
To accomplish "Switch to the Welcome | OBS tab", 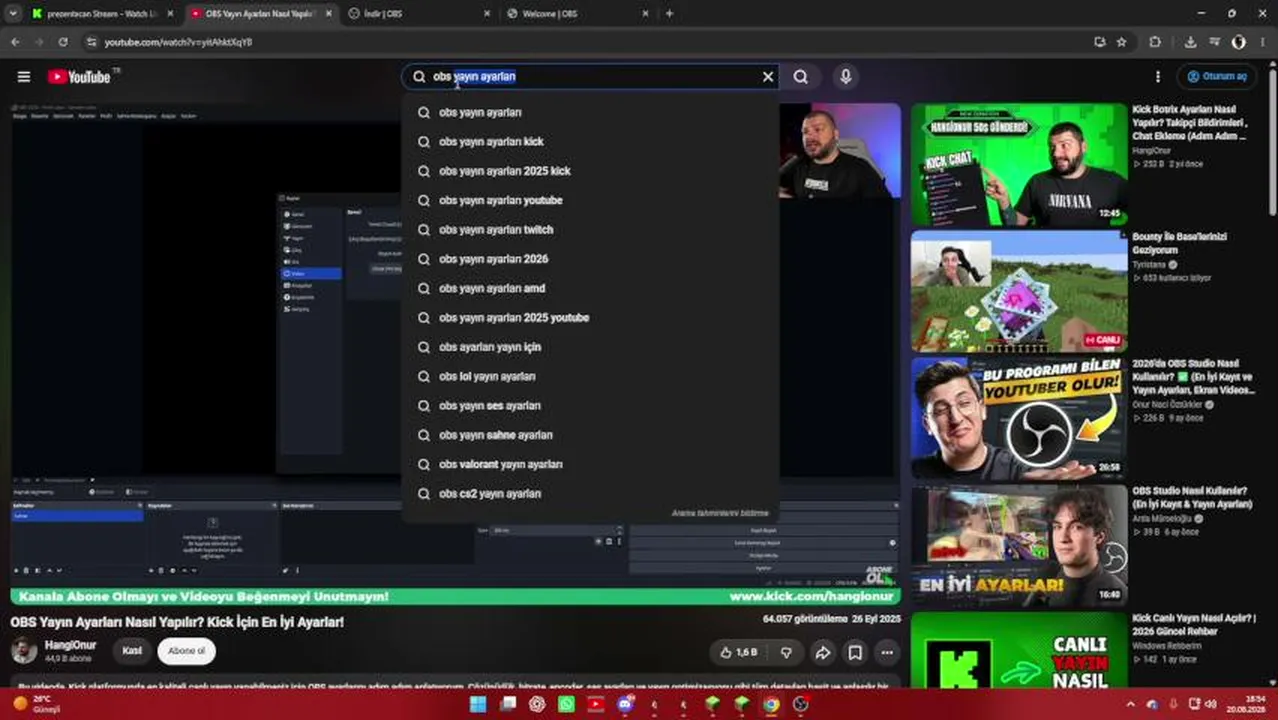I will click(577, 14).
